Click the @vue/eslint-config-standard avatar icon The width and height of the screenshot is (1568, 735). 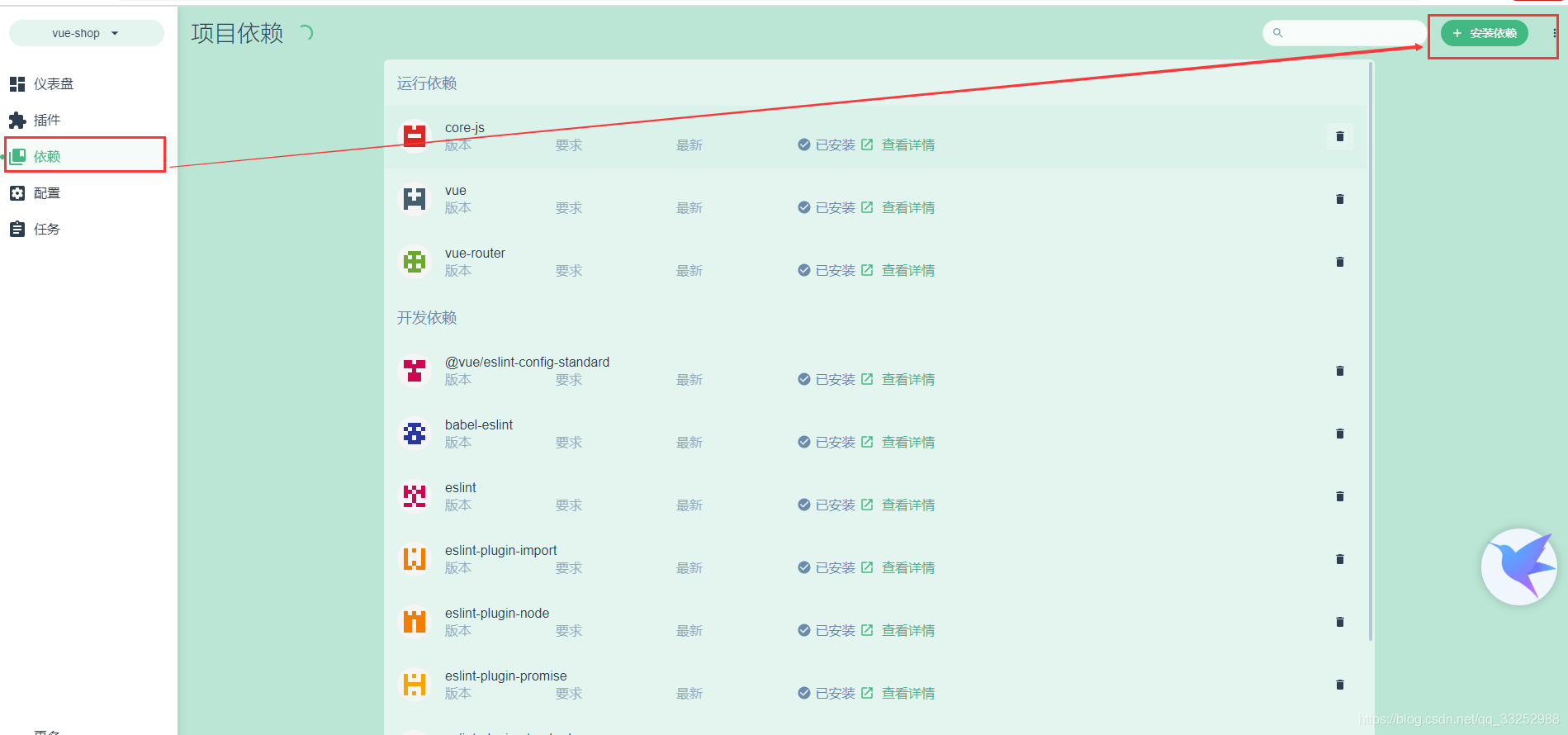coord(415,371)
